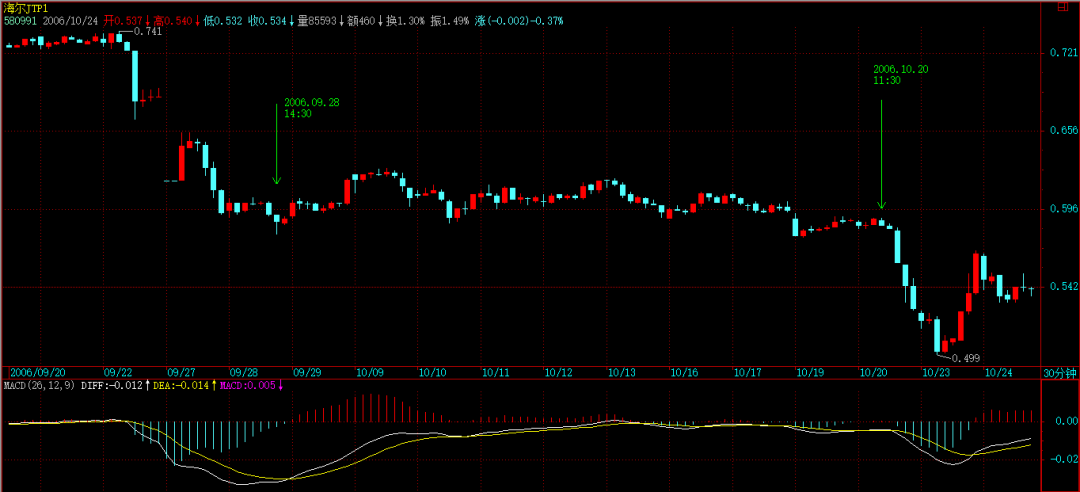This screenshot has width=1080, height=492.
Task: Select the stock code 580991
Action: pos(21,21)
